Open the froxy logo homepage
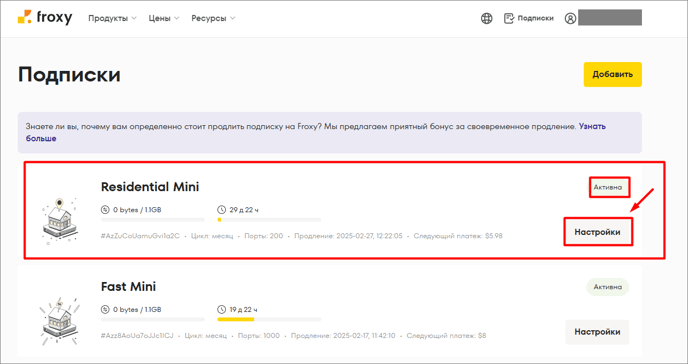 click(x=45, y=18)
